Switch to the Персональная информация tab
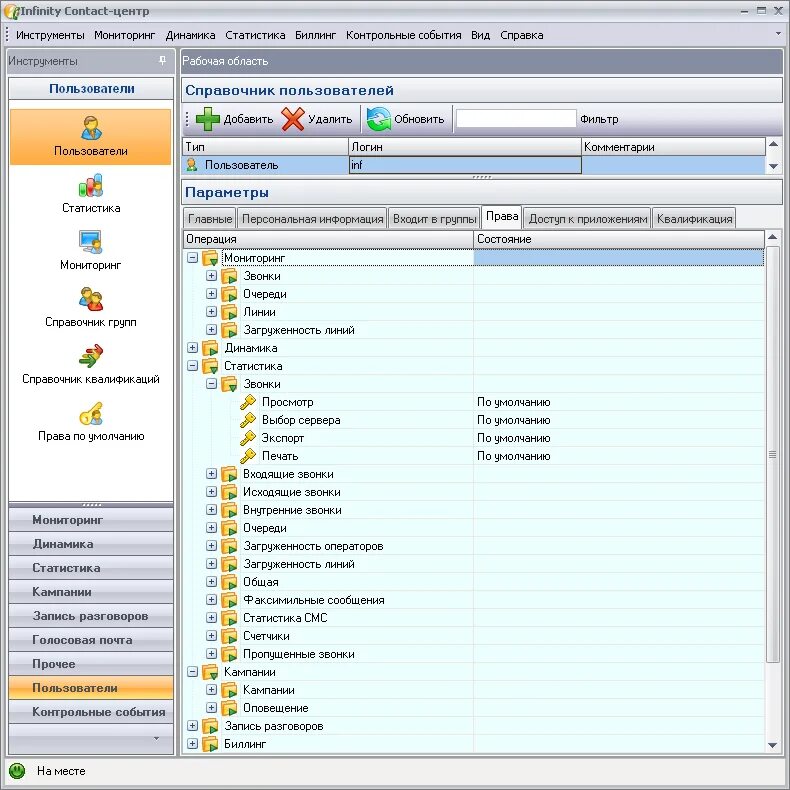This screenshot has height=790, width=790. coord(312,219)
